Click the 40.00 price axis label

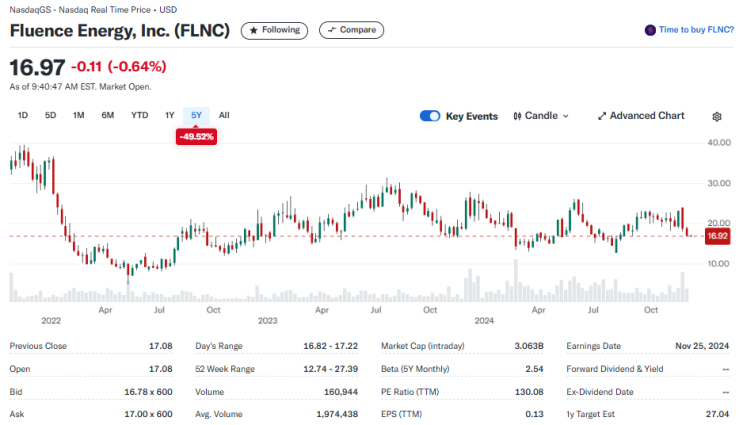tap(719, 143)
